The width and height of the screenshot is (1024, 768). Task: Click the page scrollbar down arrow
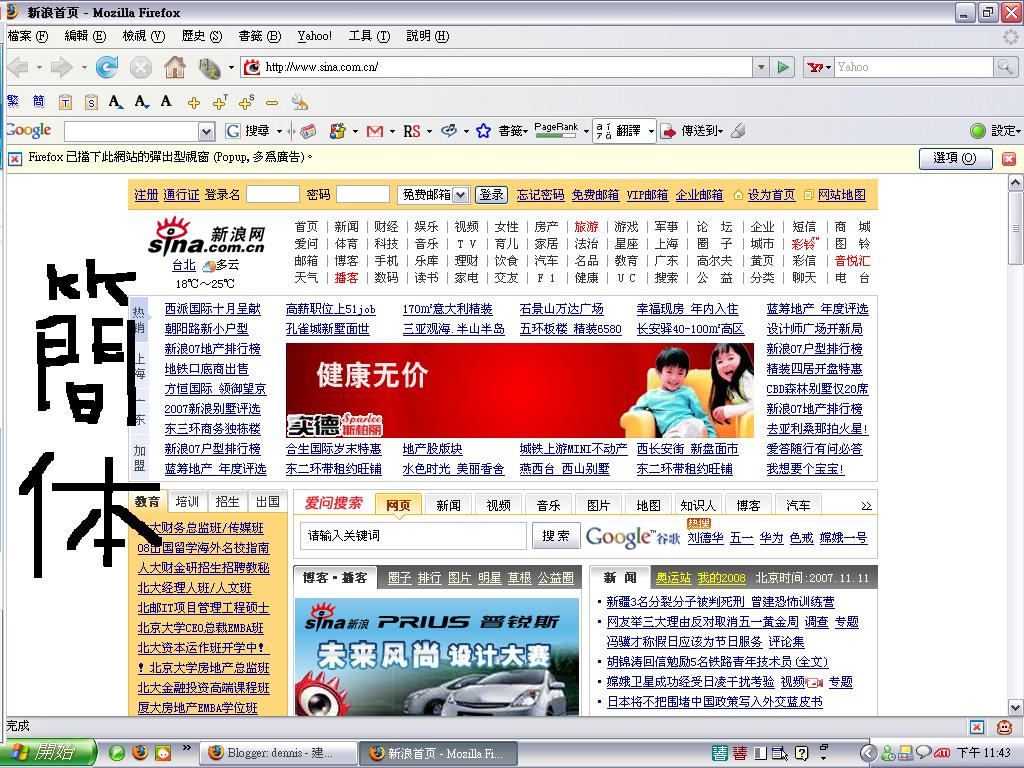[x=1016, y=707]
